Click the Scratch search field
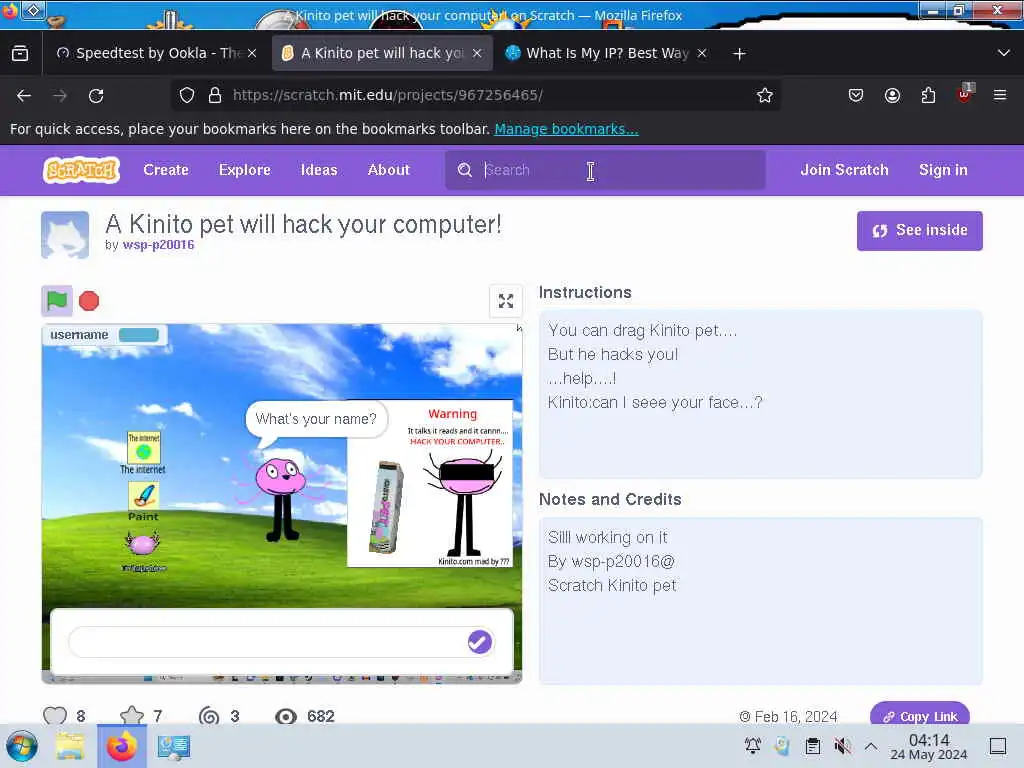 pyautogui.click(x=605, y=170)
